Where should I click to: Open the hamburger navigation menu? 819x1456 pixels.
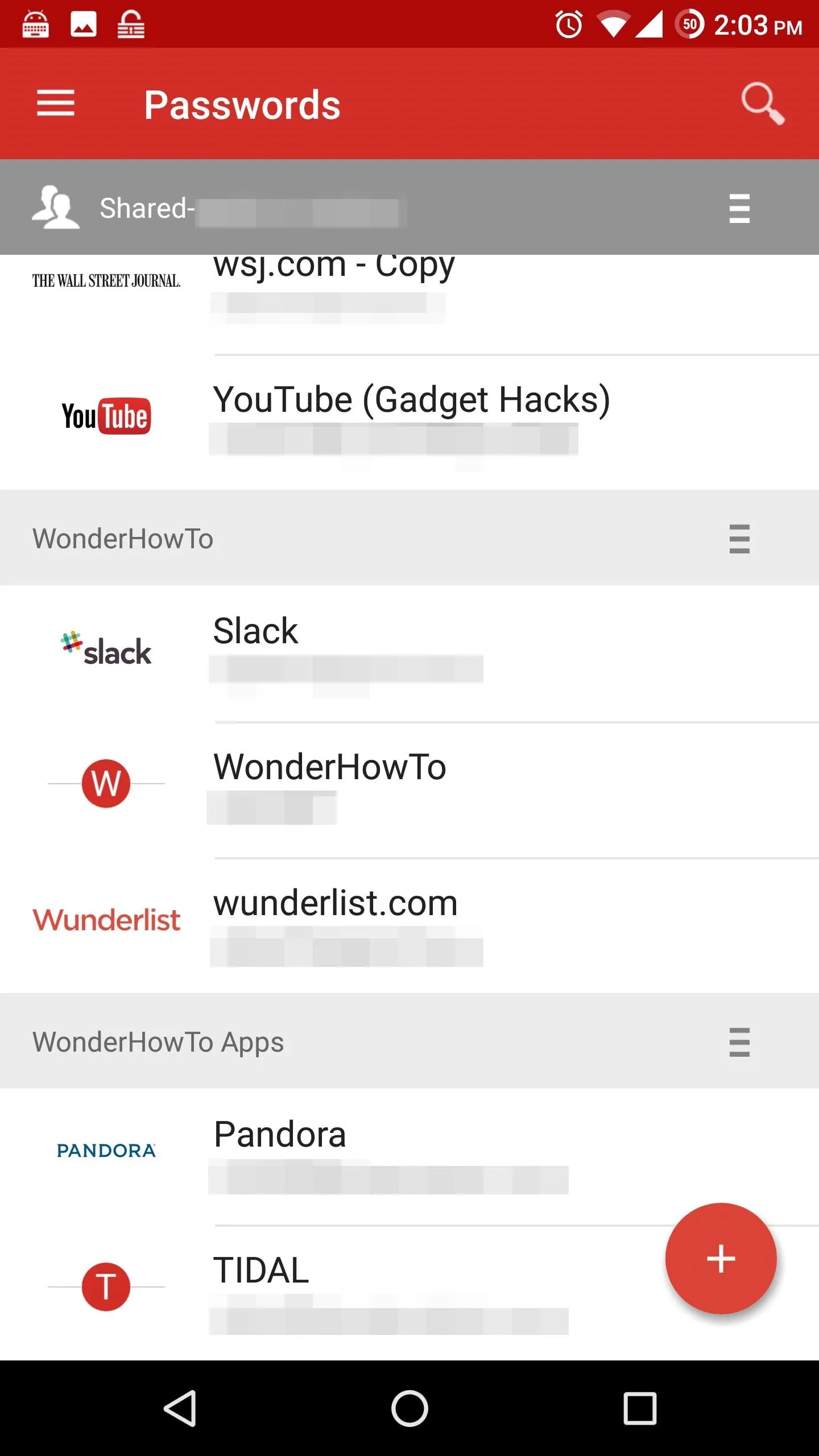tap(56, 104)
